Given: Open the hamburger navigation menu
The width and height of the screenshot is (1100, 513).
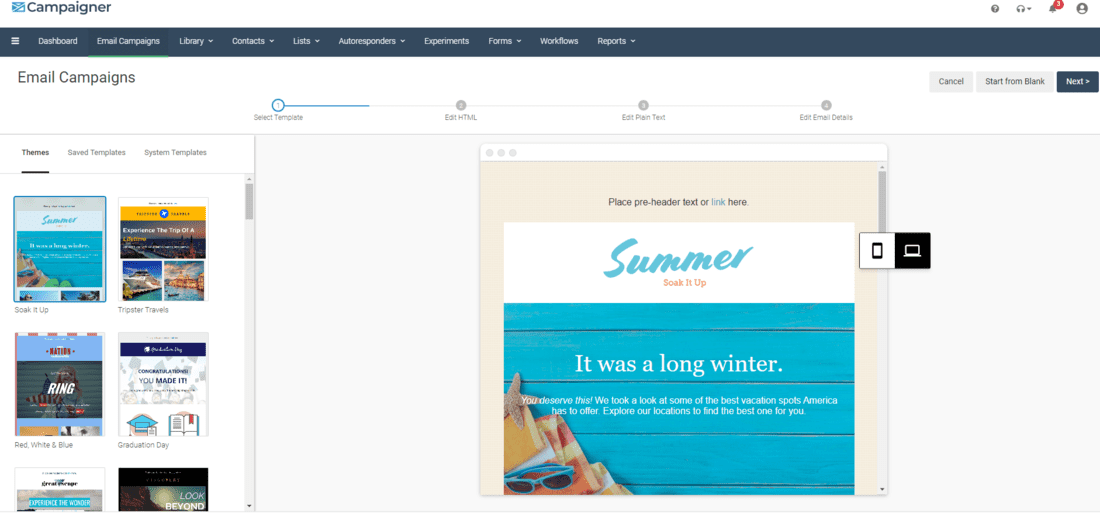Looking at the screenshot, I should coord(15,41).
